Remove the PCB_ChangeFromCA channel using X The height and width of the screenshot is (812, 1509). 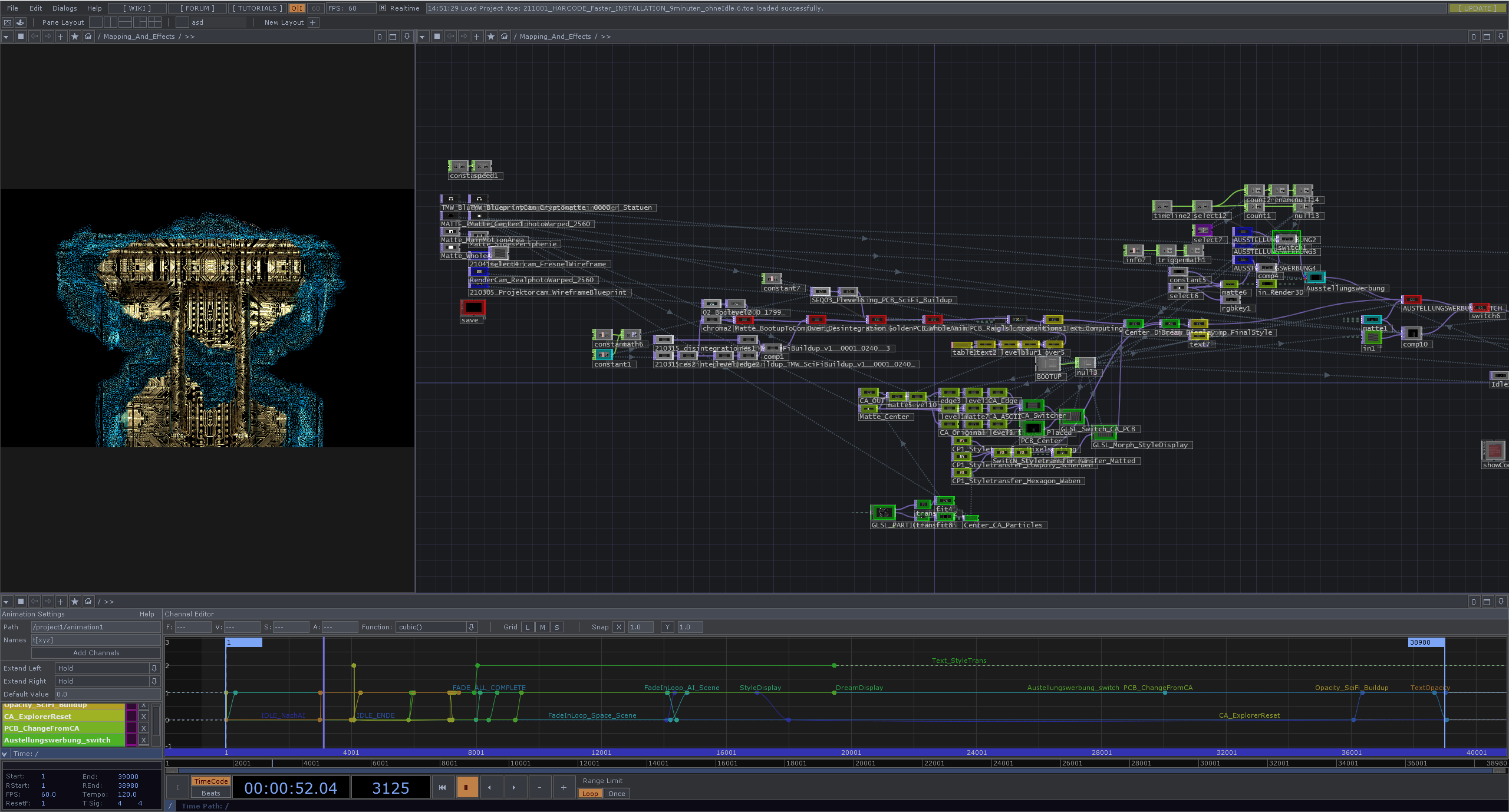[143, 728]
